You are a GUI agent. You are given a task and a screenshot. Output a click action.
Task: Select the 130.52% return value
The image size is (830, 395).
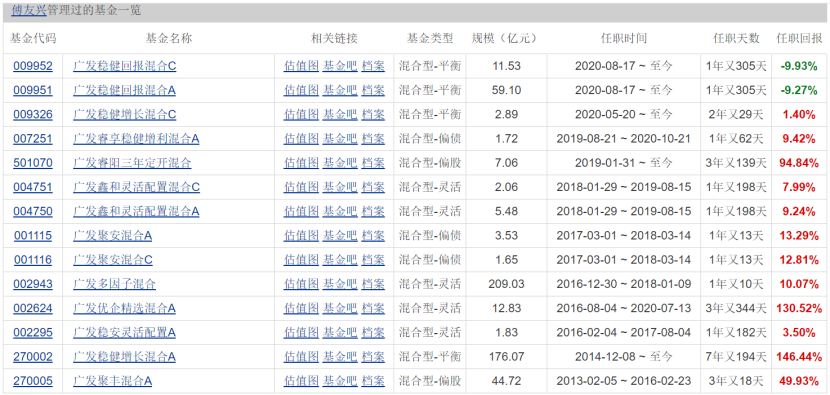[799, 308]
